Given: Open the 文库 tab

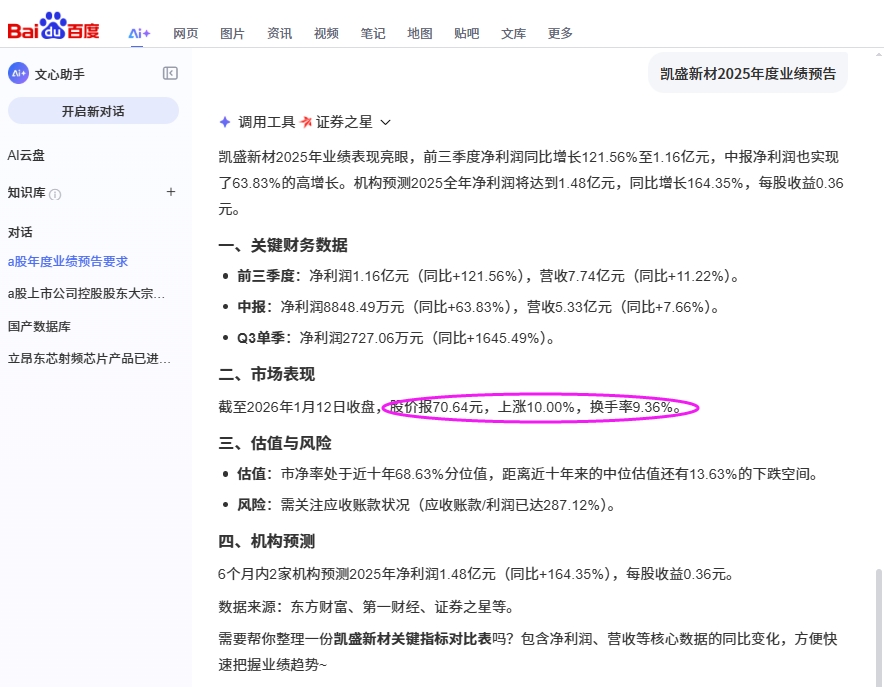Looking at the screenshot, I should pos(513,33).
